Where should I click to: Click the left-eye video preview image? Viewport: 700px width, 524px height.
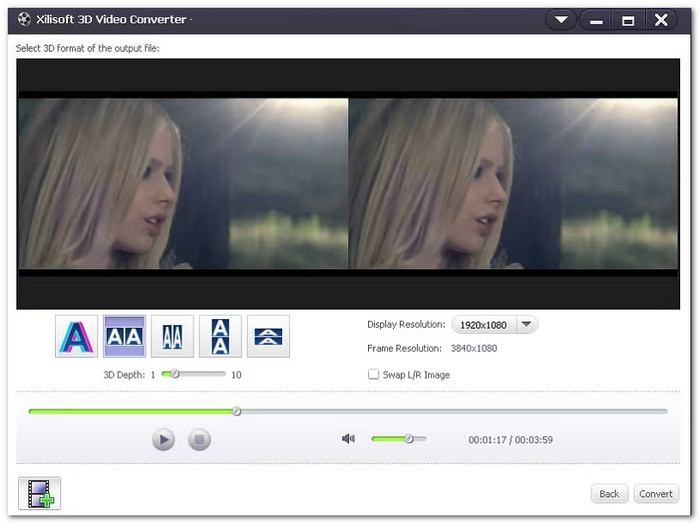[x=183, y=183]
